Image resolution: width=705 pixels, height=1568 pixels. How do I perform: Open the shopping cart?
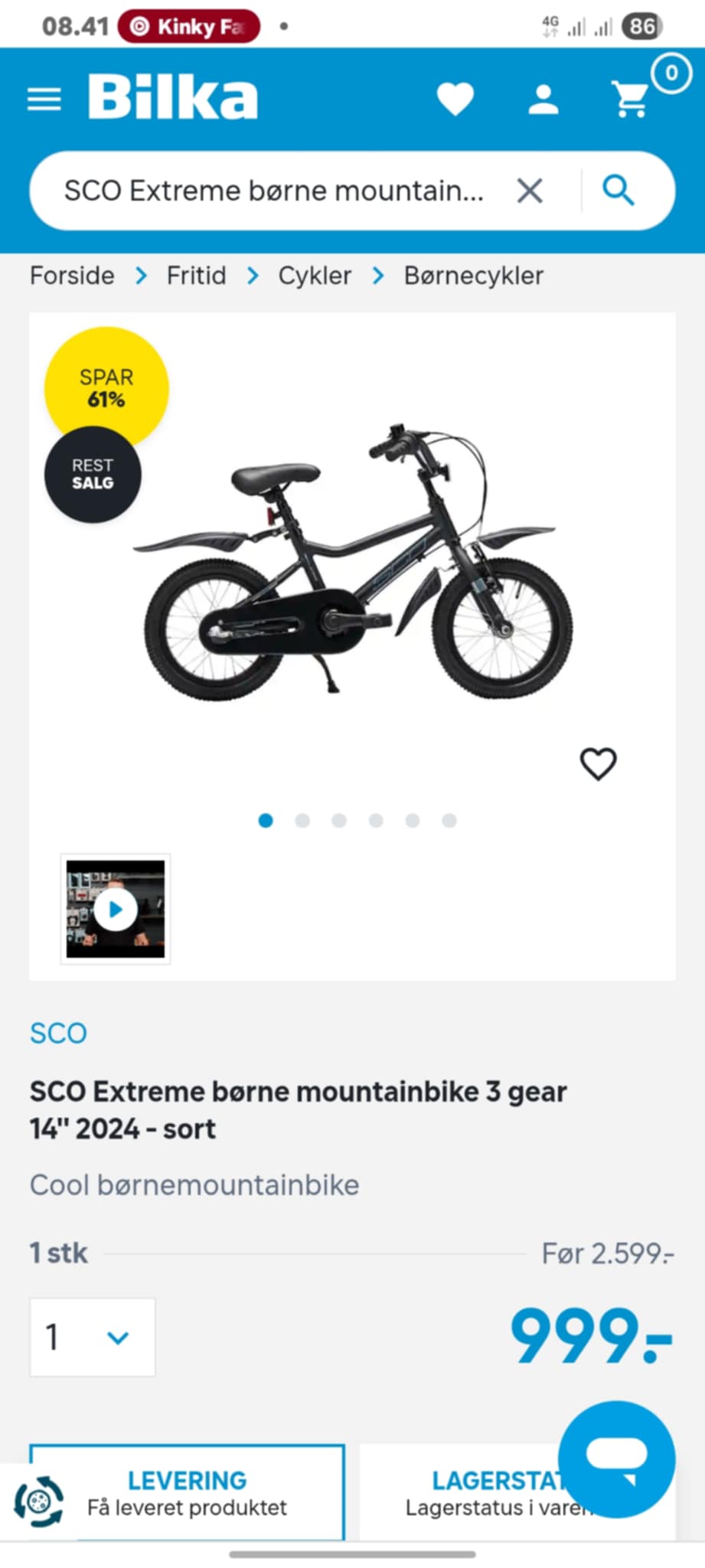point(632,100)
